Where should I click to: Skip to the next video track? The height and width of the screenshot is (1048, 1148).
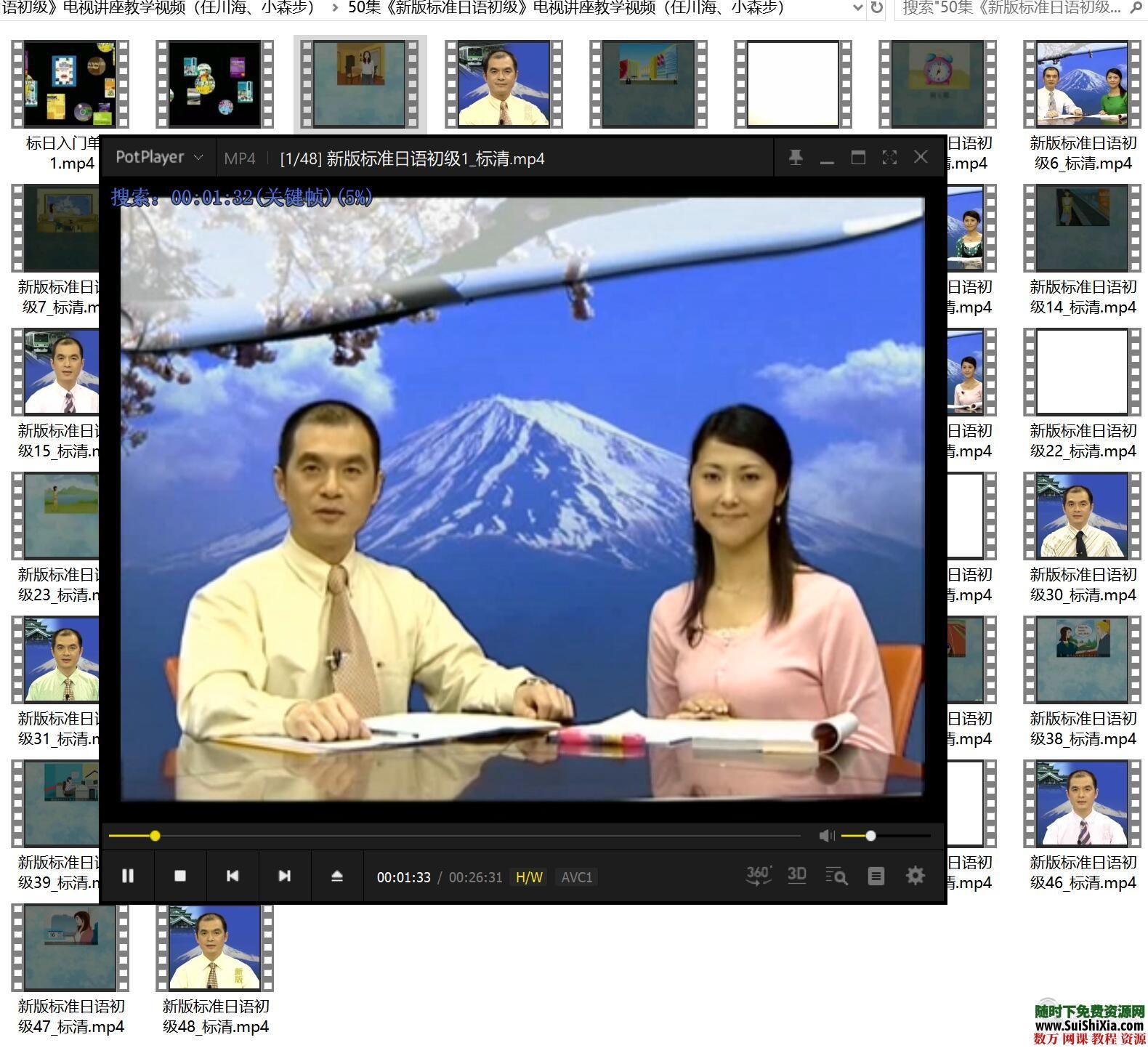(285, 876)
